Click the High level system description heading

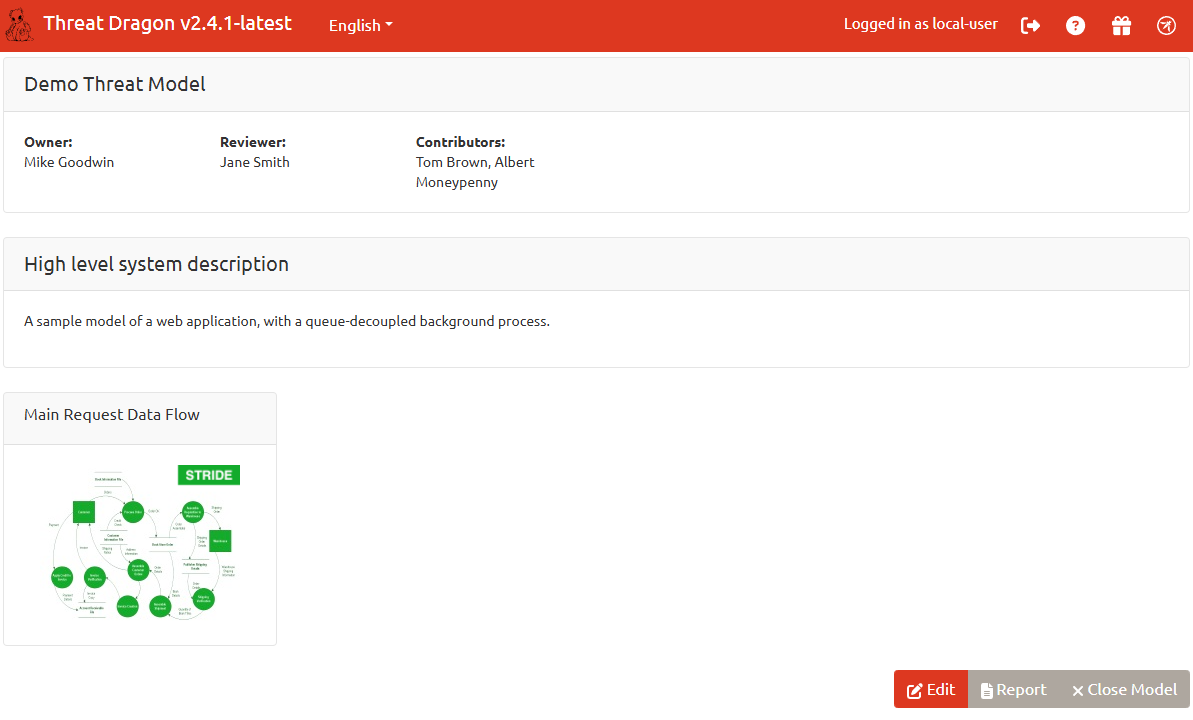[x=157, y=264]
